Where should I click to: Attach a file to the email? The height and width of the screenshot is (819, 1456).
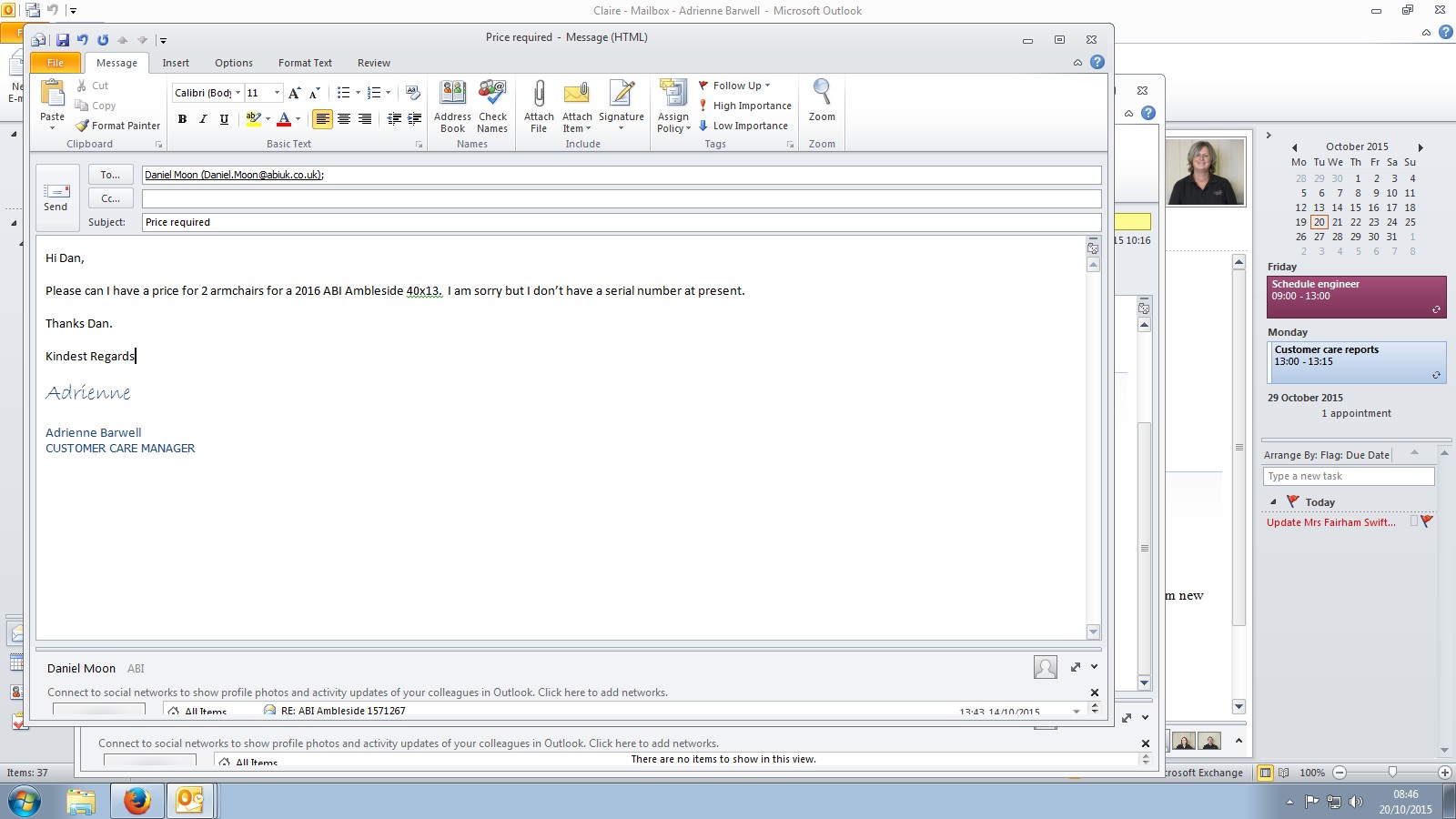pyautogui.click(x=539, y=106)
